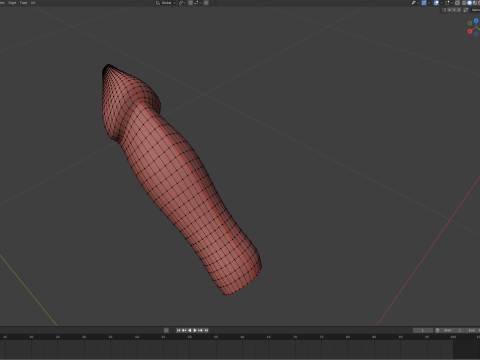The height and width of the screenshot is (360, 480).
Task: Select wireframe viewport shading
Action: (x=464, y=3)
